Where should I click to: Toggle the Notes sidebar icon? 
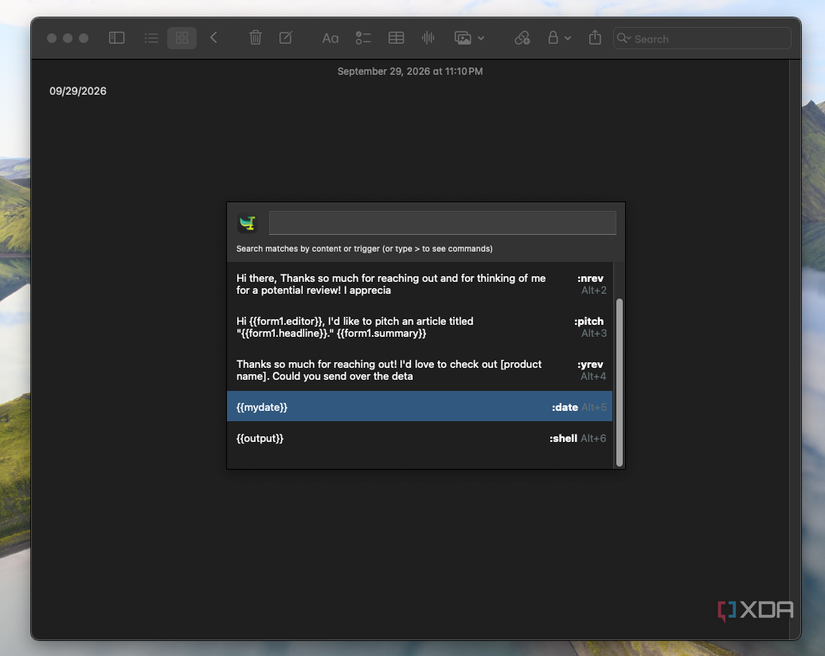click(x=116, y=38)
